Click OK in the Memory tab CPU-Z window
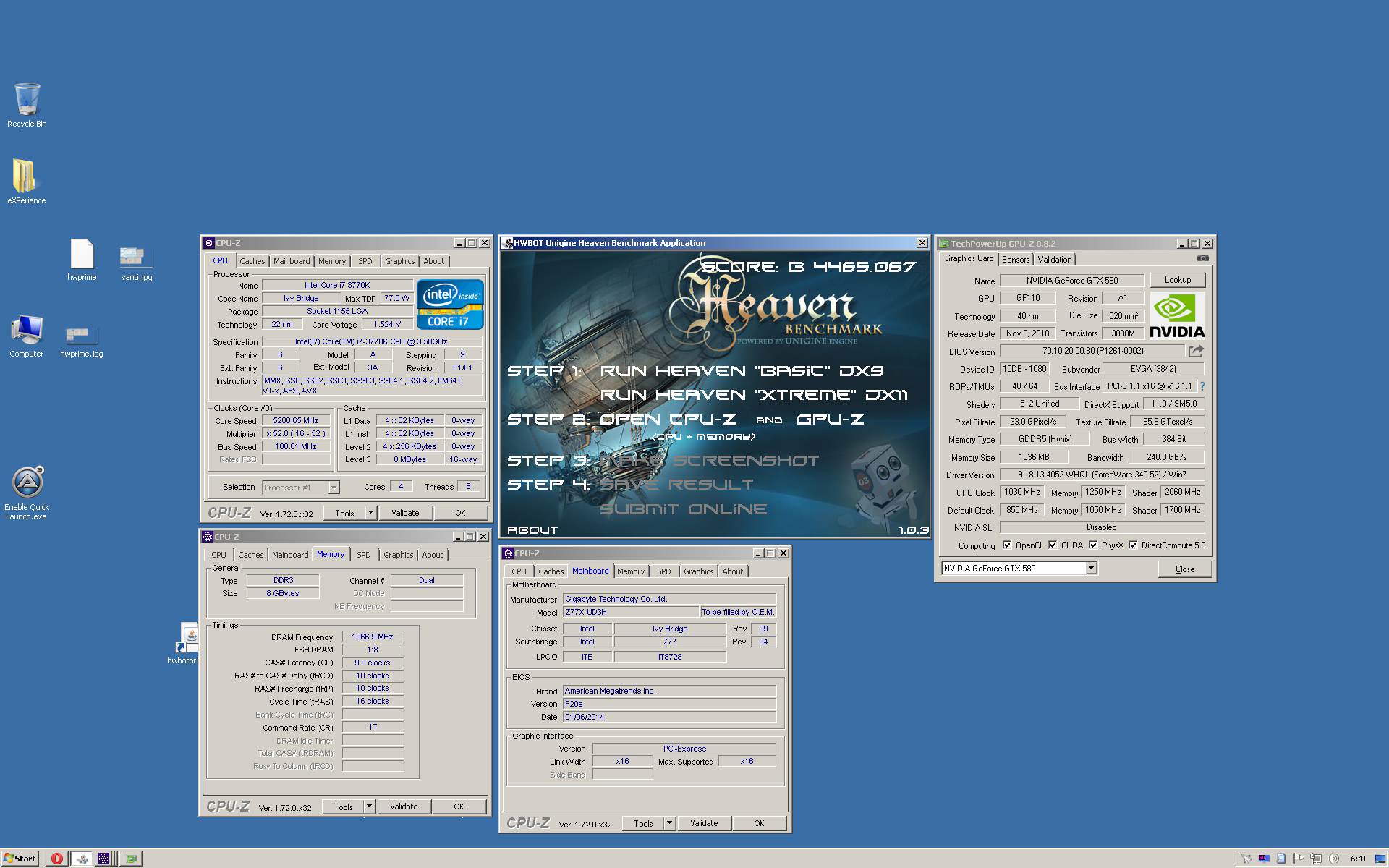Screen dimensions: 1389x868 [459, 807]
